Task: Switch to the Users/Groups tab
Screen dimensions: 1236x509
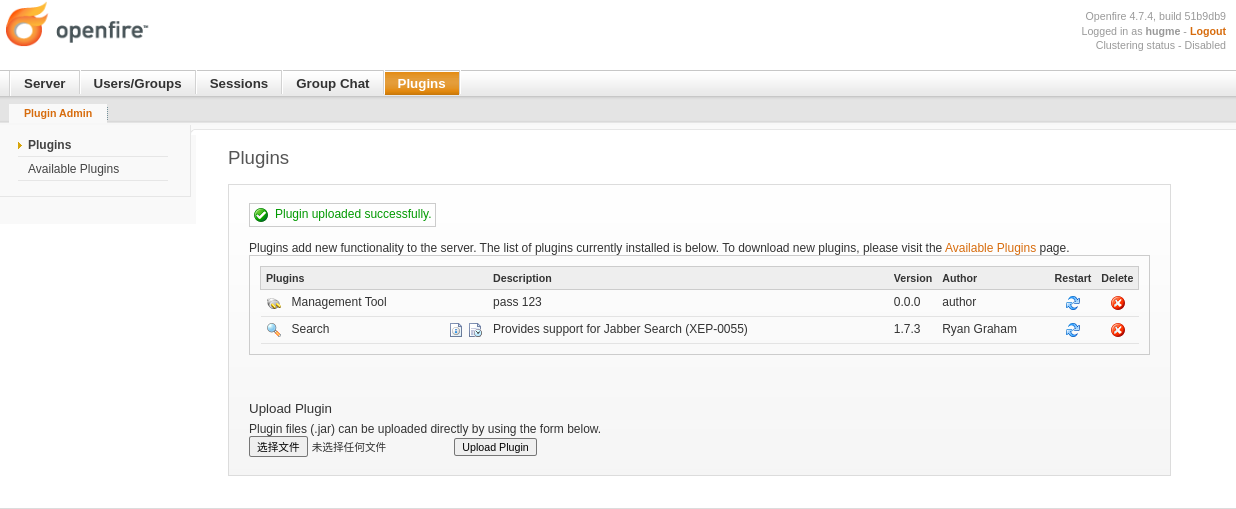Action: click(138, 83)
